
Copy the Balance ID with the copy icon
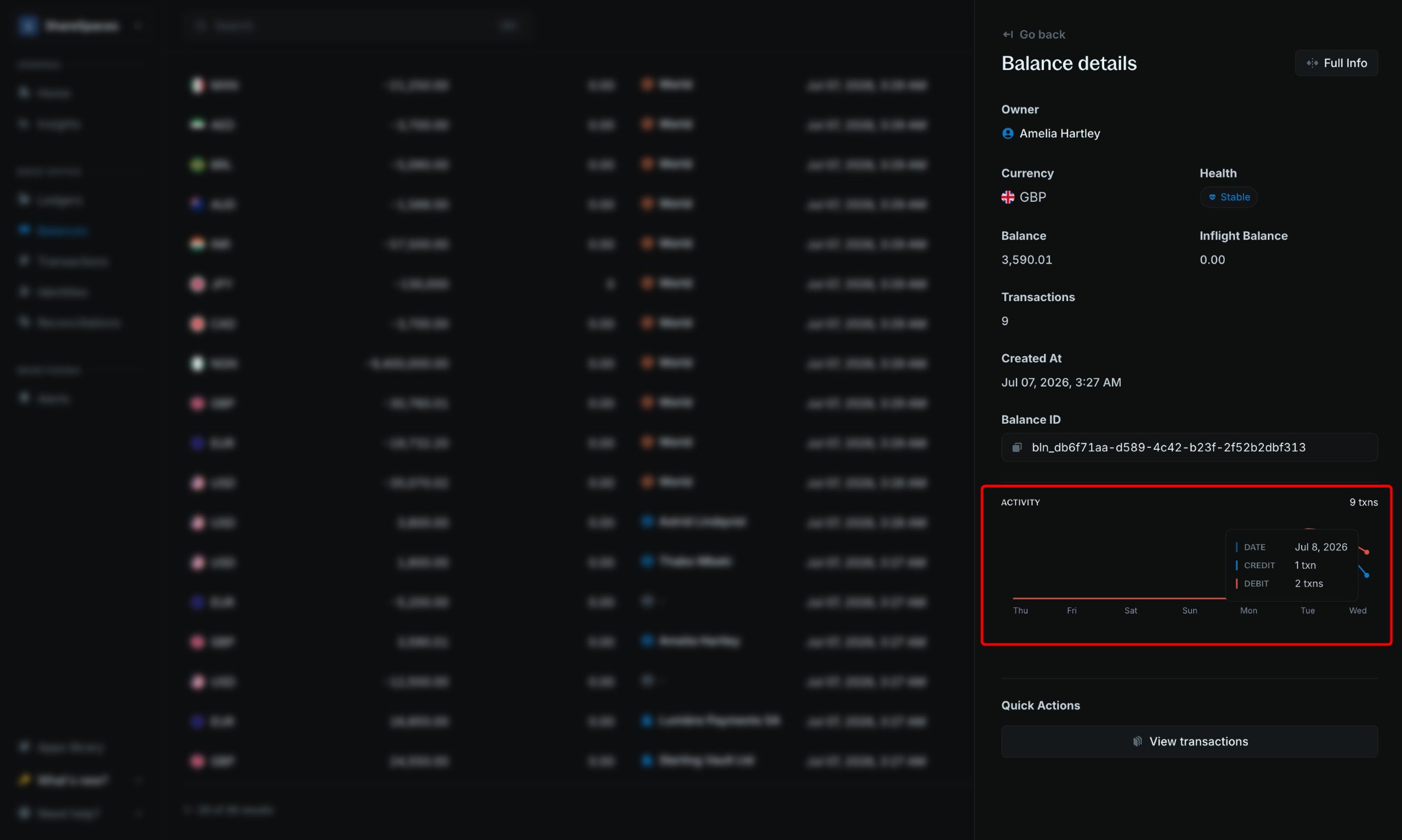point(1017,447)
